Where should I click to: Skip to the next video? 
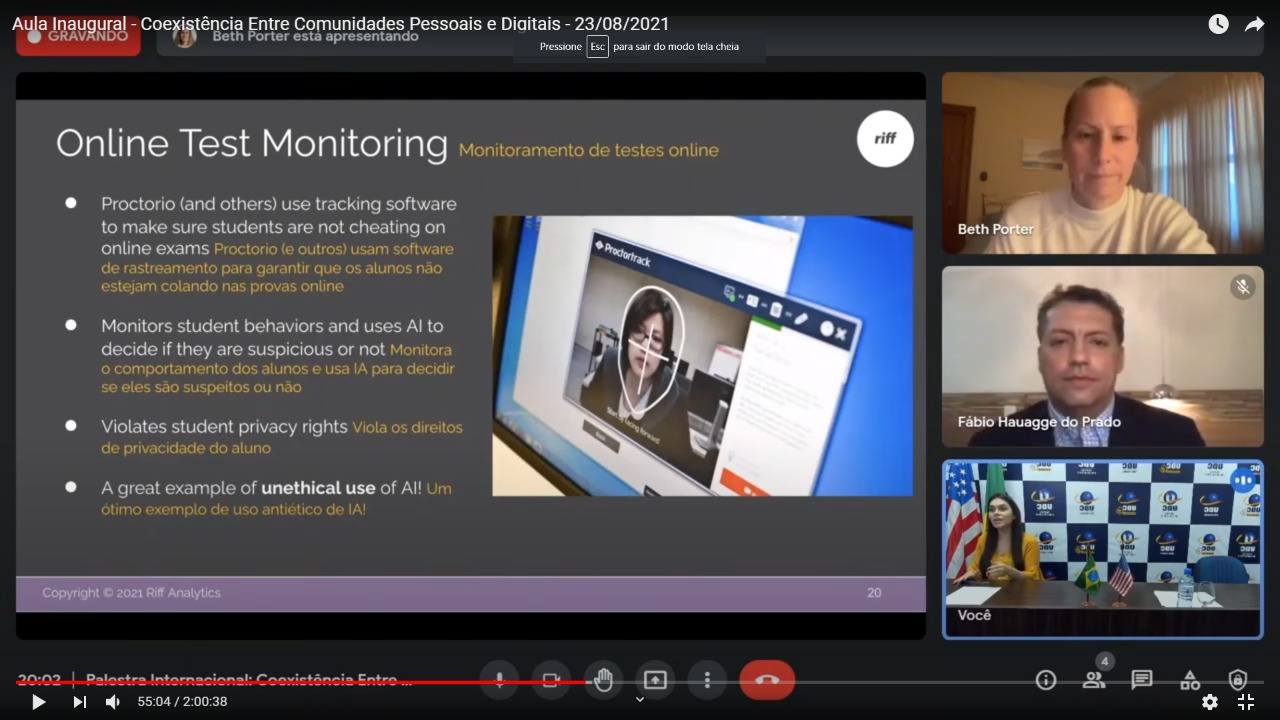tap(79, 702)
